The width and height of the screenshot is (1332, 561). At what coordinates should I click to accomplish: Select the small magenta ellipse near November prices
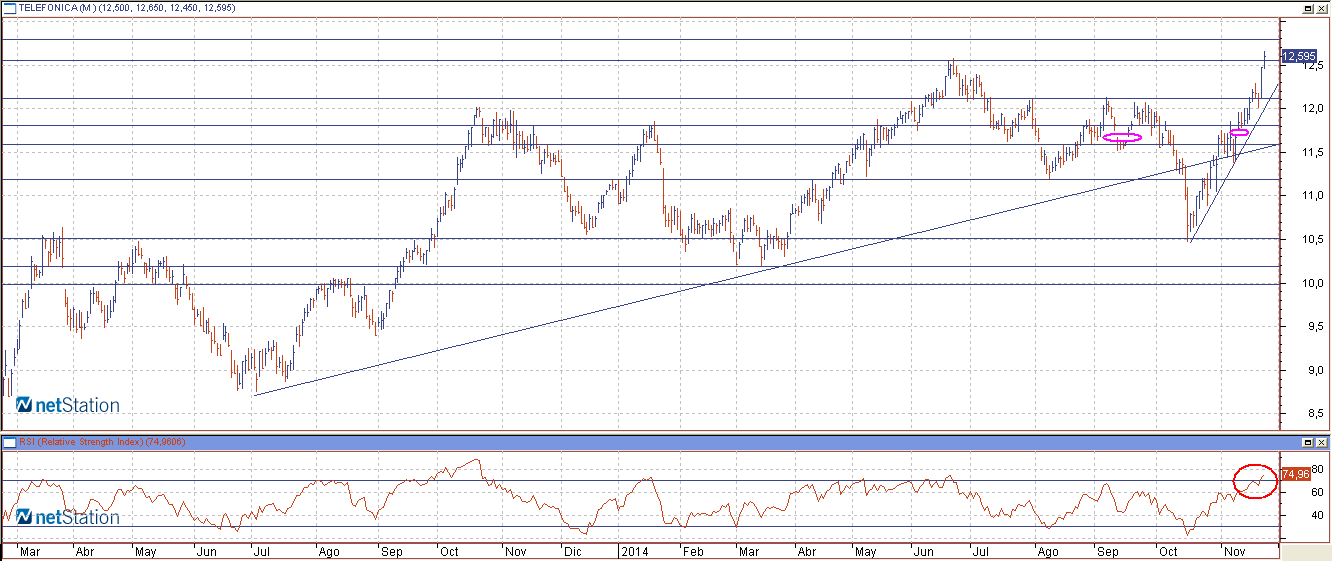pyautogui.click(x=1240, y=132)
